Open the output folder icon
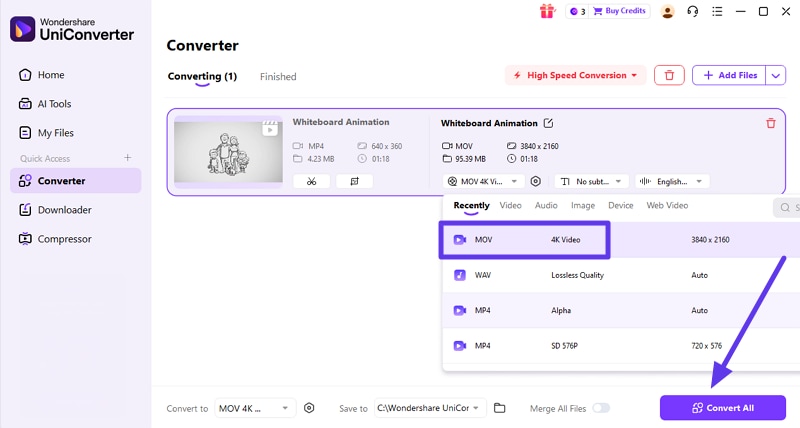Screen dimensions: 800x428 pos(499,408)
